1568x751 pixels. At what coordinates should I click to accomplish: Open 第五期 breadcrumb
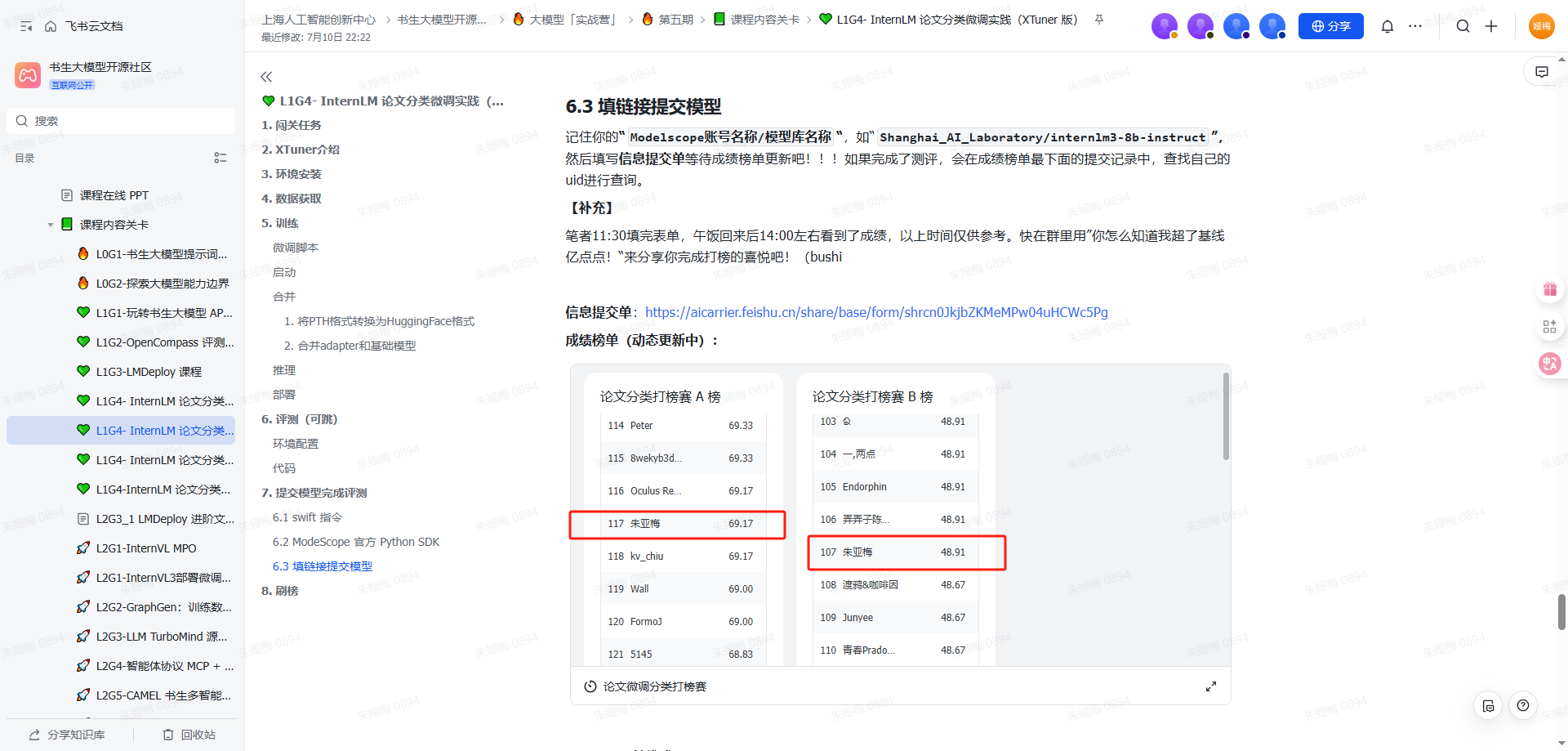(667, 20)
